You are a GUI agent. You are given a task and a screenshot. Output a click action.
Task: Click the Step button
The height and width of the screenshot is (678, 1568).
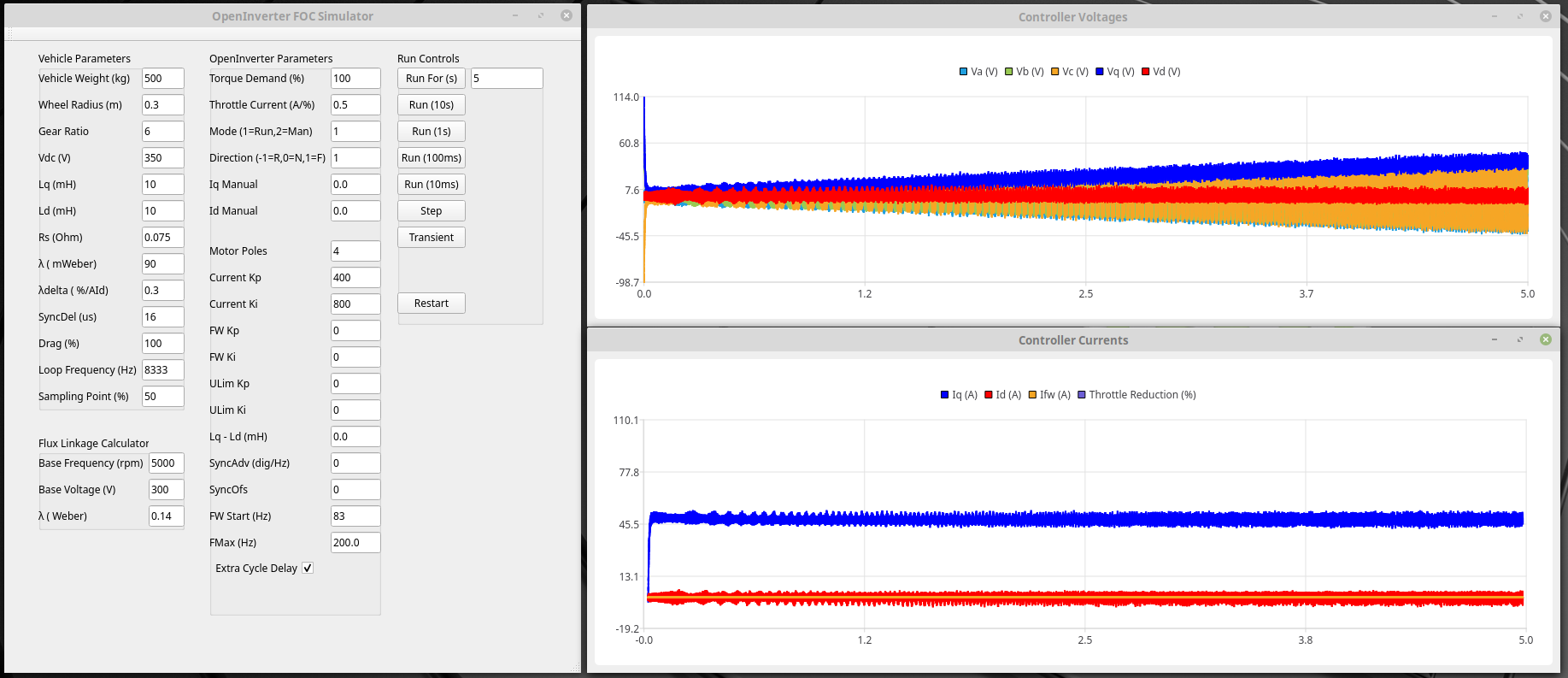click(x=431, y=210)
